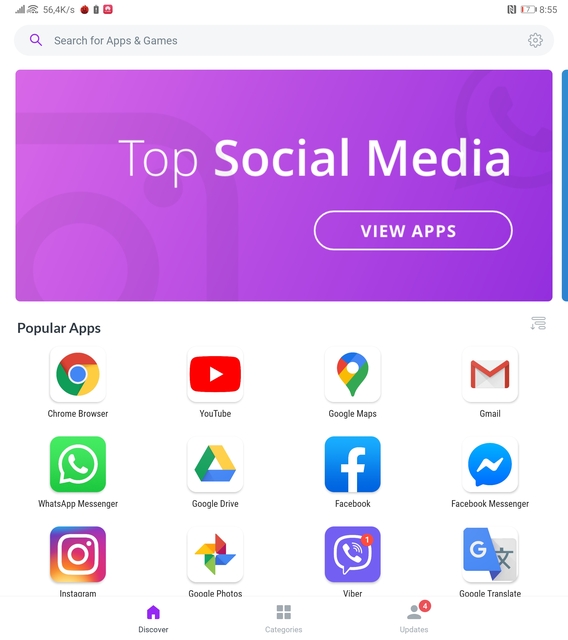
Task: Tap the Top Social Media banner
Action: tap(284, 185)
